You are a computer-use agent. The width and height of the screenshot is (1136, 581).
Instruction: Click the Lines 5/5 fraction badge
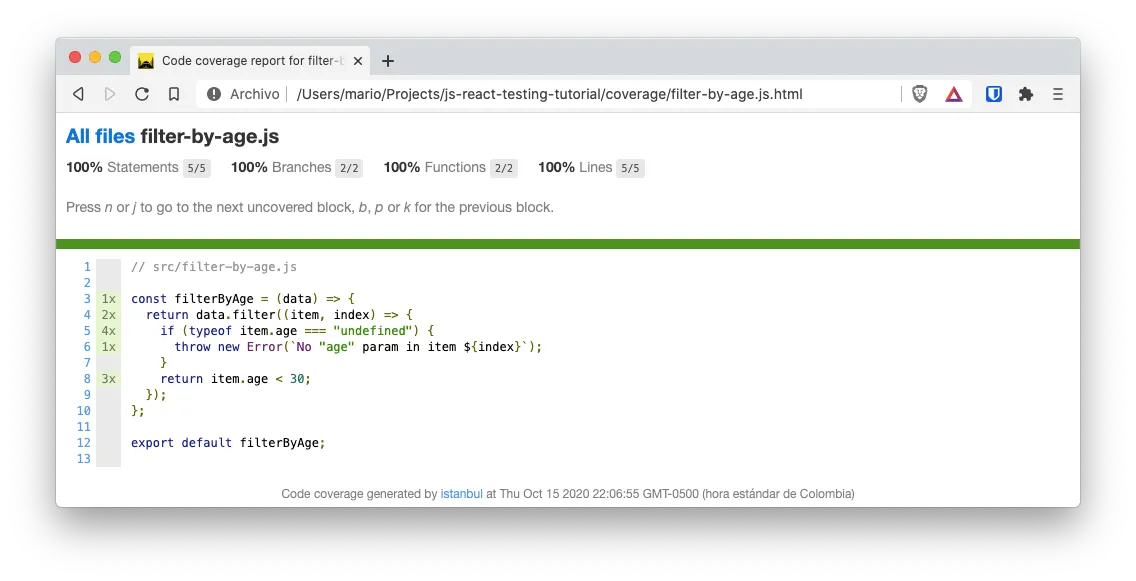[x=630, y=168]
